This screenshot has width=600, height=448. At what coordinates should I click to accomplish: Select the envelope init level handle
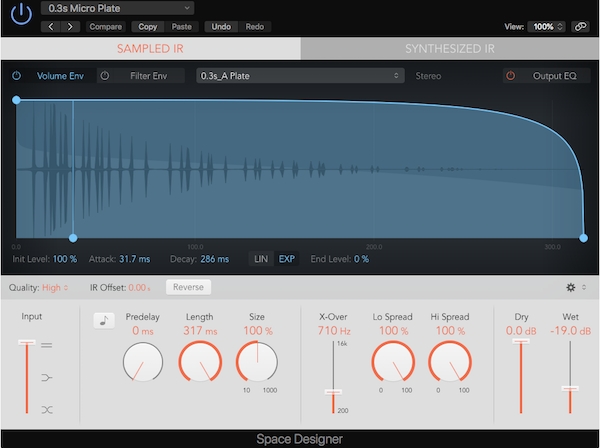(x=16, y=100)
